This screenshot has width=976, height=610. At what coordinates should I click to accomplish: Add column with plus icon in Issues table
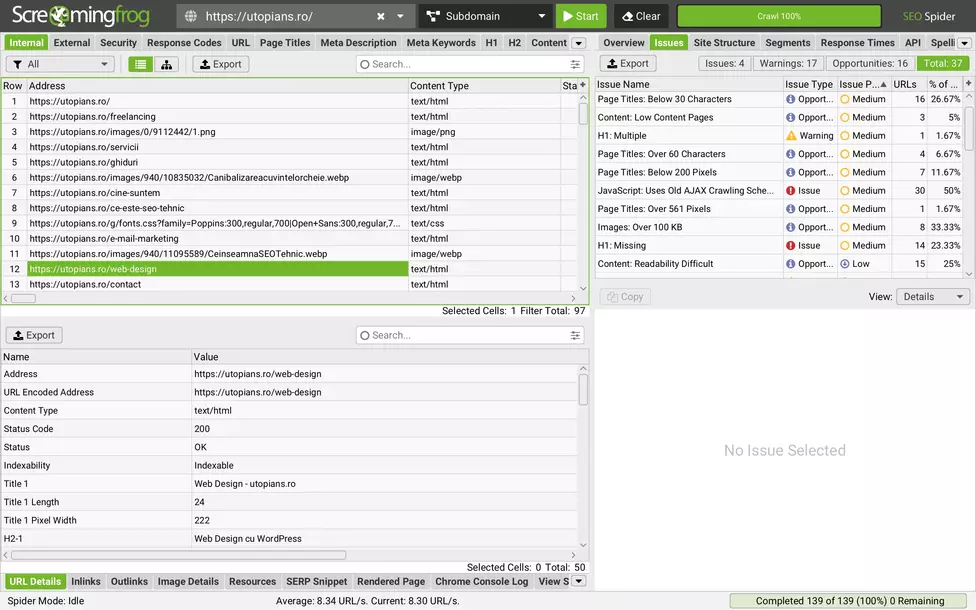969,83
